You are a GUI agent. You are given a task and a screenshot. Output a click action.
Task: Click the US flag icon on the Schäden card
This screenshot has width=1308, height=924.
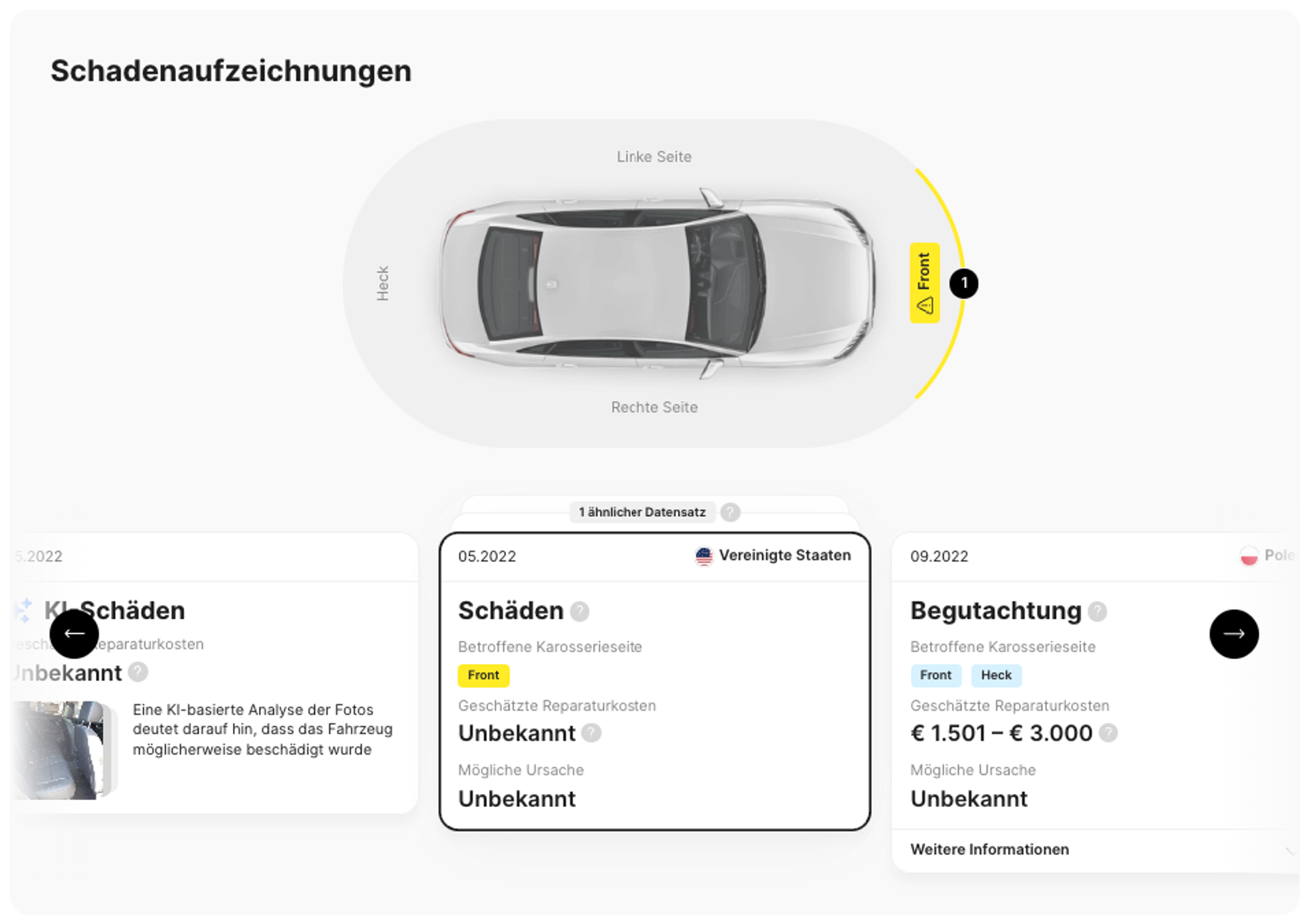pos(704,555)
